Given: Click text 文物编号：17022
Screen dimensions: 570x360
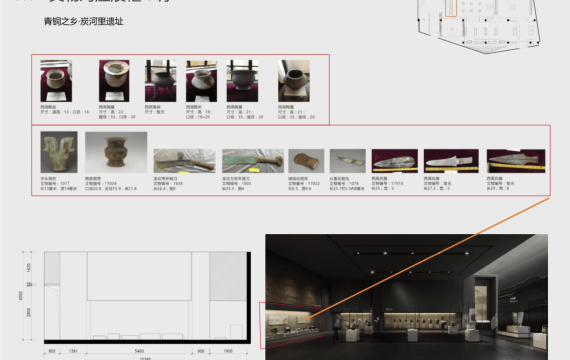Looking at the screenshot, I should point(304,184).
